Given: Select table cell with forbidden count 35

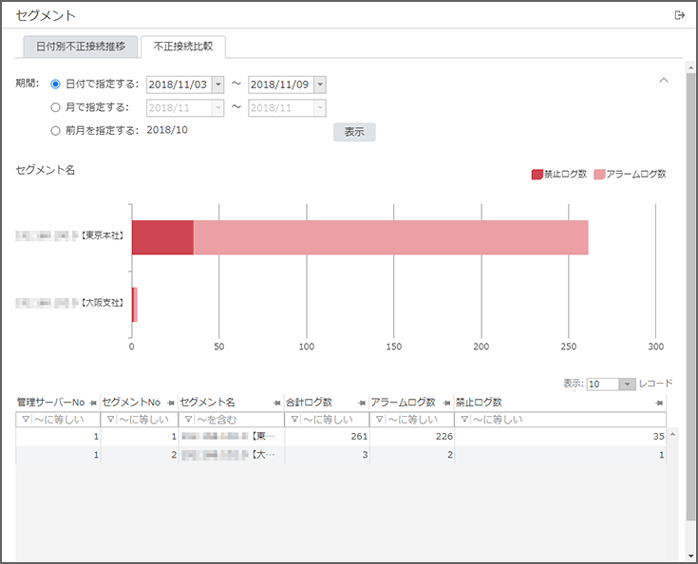Looking at the screenshot, I should click(560, 437).
